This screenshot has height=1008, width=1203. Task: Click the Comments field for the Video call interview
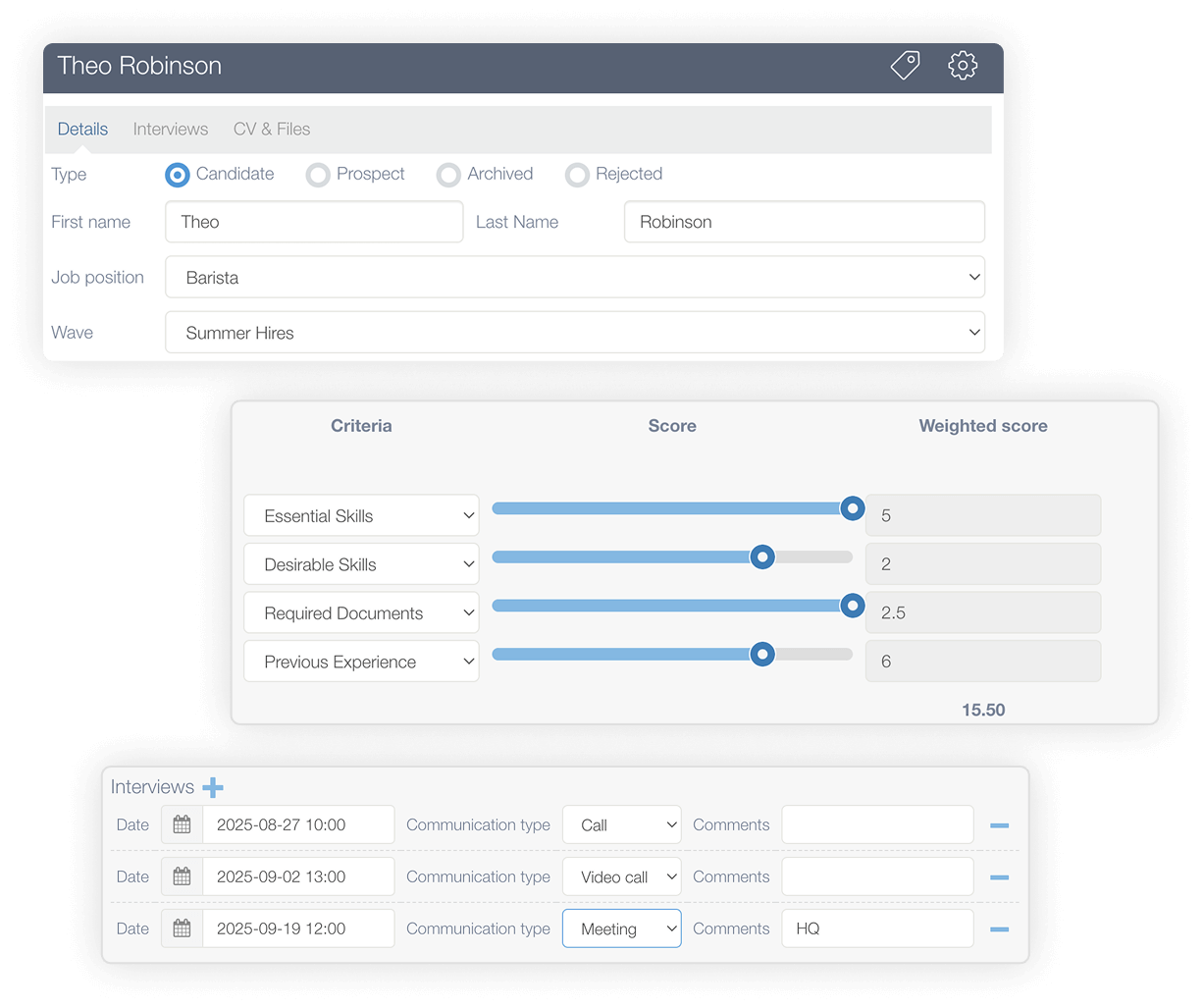877,876
